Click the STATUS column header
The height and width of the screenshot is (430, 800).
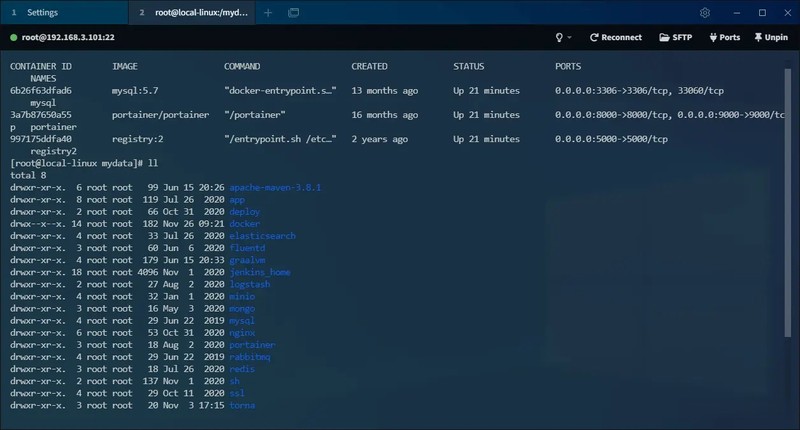point(468,66)
